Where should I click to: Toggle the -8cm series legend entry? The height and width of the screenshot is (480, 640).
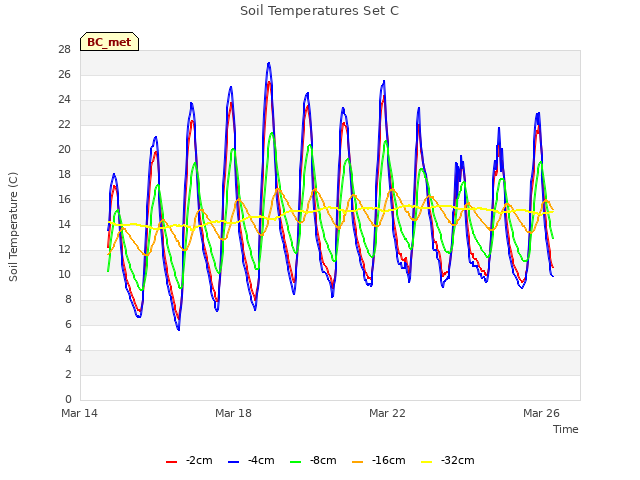click(313, 460)
